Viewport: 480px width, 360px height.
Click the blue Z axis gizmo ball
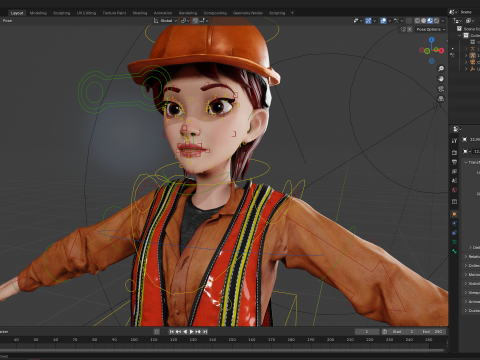(x=432, y=40)
